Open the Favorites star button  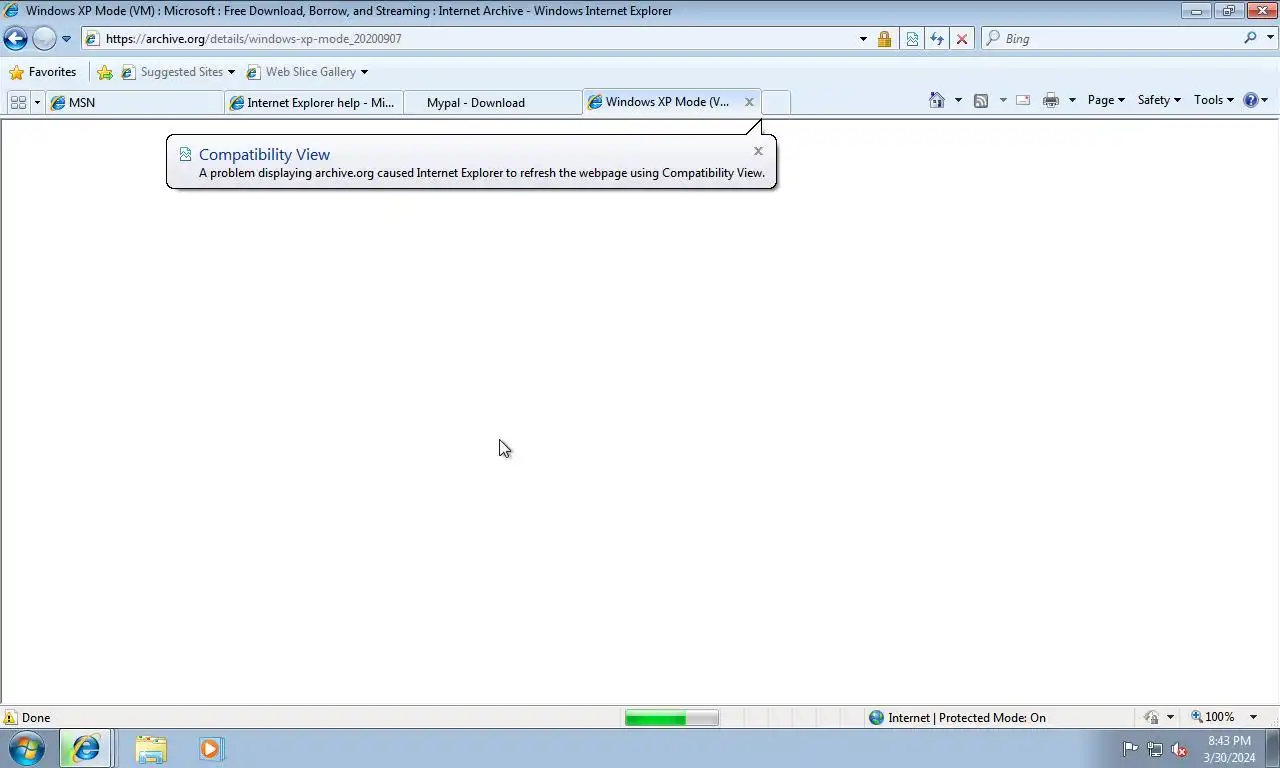[x=42, y=72]
